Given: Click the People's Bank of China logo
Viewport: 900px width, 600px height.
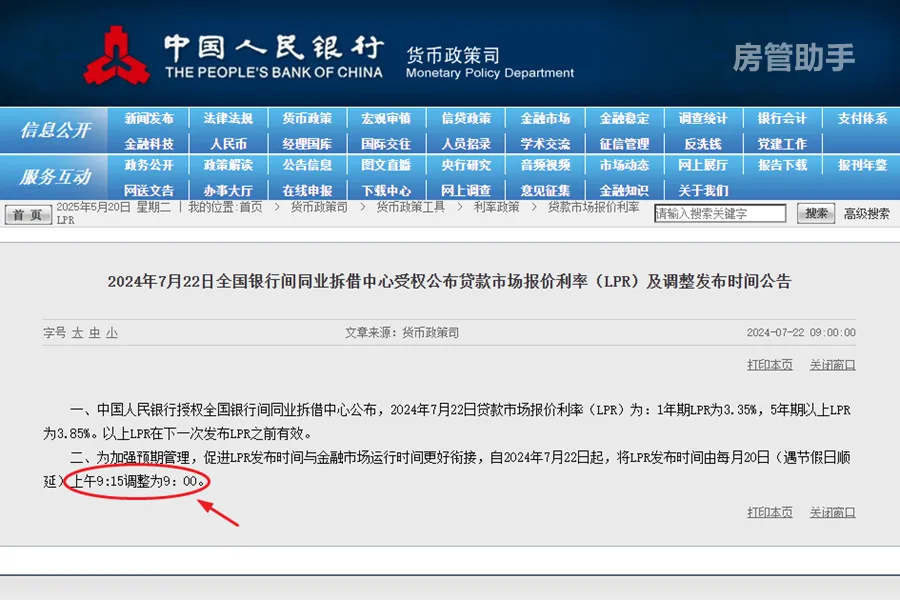Looking at the screenshot, I should (x=117, y=55).
